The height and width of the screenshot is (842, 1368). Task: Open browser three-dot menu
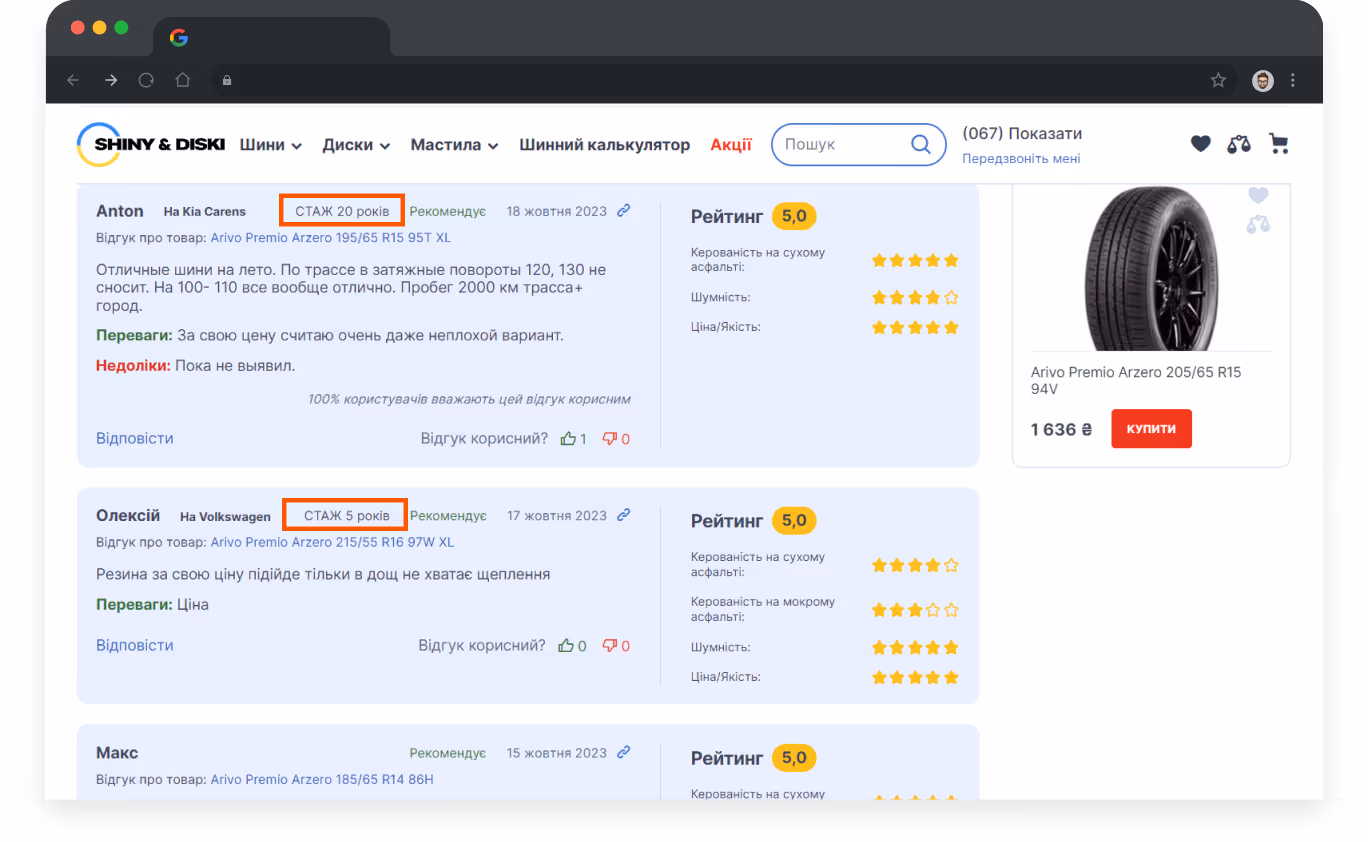point(1293,80)
